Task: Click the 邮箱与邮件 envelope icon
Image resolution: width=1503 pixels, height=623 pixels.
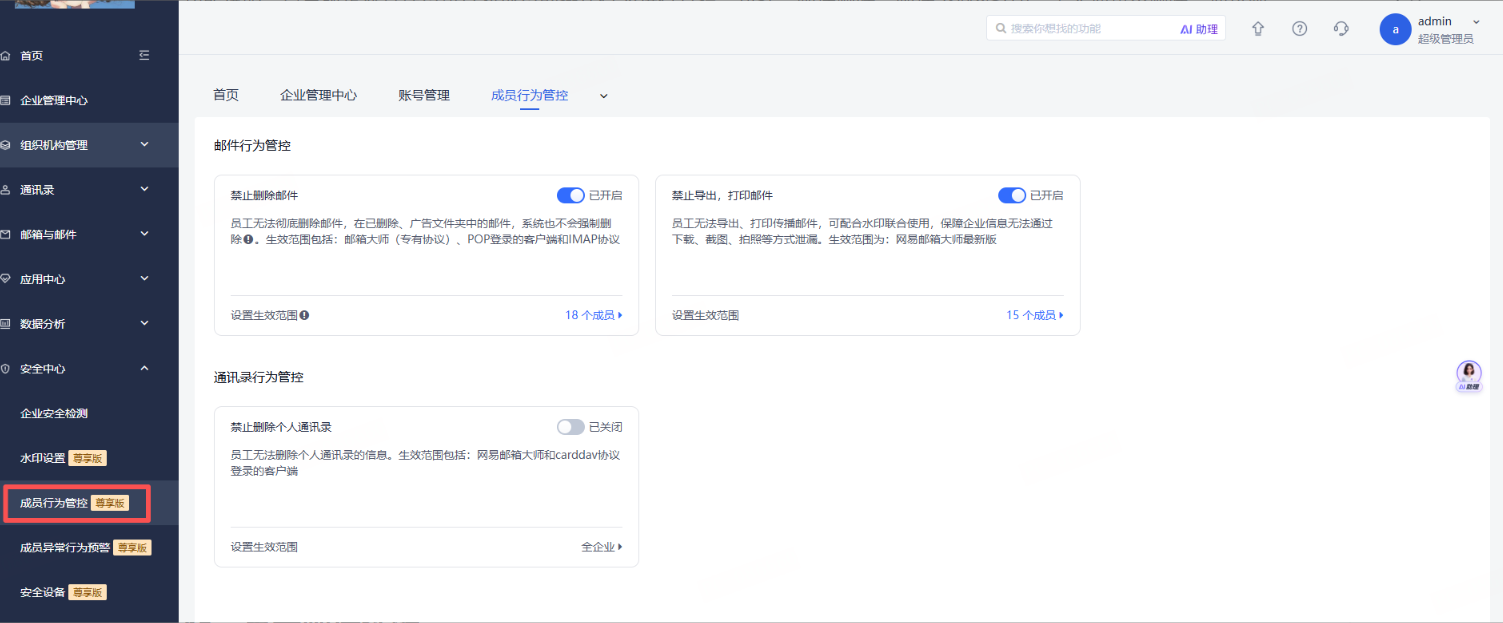Action: pyautogui.click(x=5, y=235)
